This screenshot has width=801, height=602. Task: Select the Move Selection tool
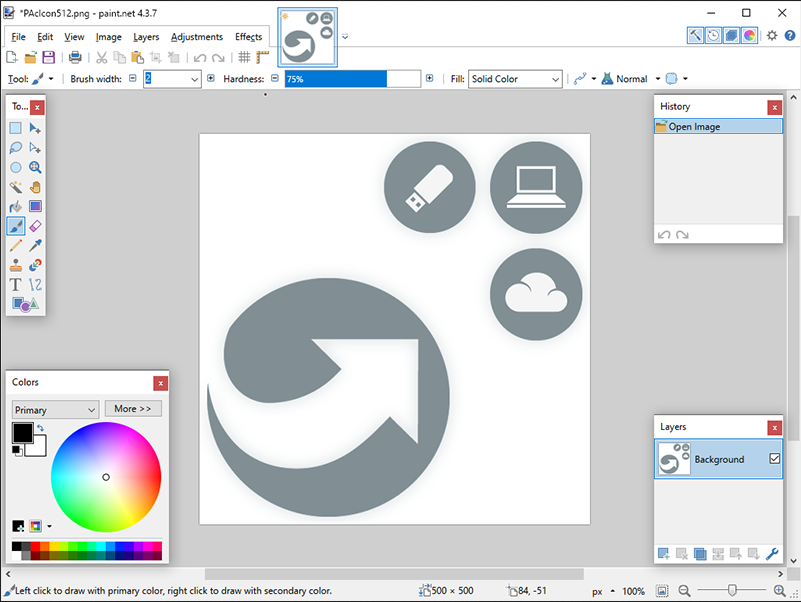(35, 148)
